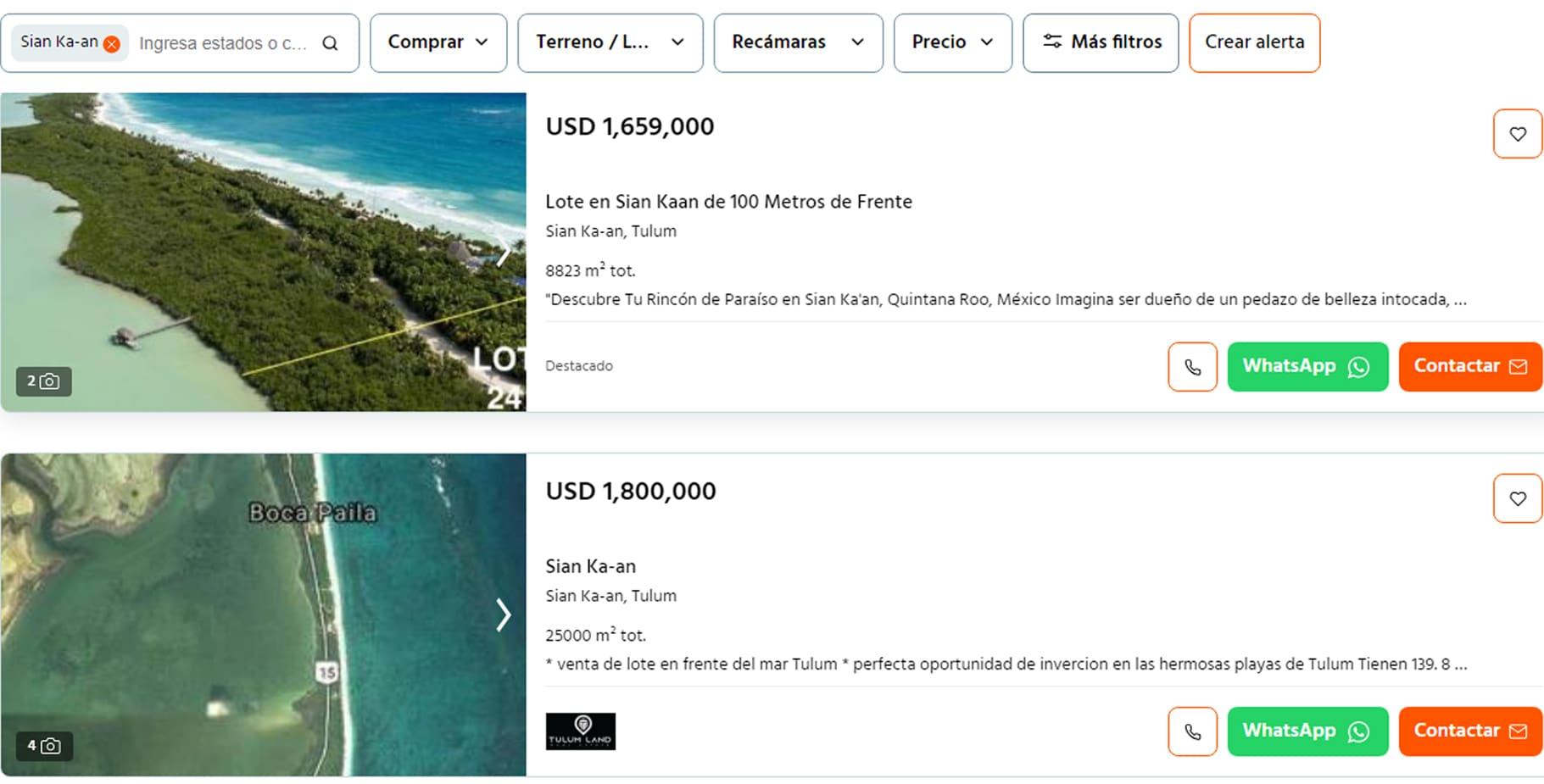This screenshot has height=784, width=1544.
Task: Call the first listing's phone icon
Action: point(1192,367)
